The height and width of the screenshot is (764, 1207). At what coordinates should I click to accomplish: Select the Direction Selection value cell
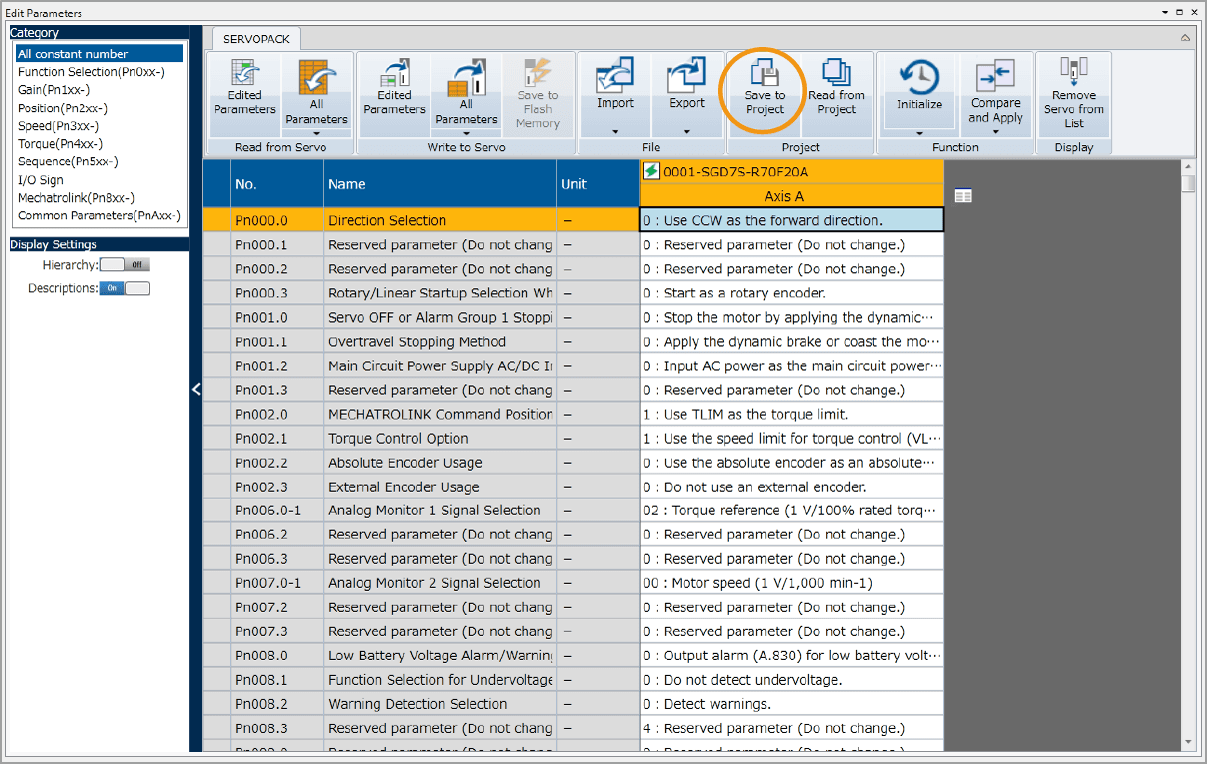point(791,220)
